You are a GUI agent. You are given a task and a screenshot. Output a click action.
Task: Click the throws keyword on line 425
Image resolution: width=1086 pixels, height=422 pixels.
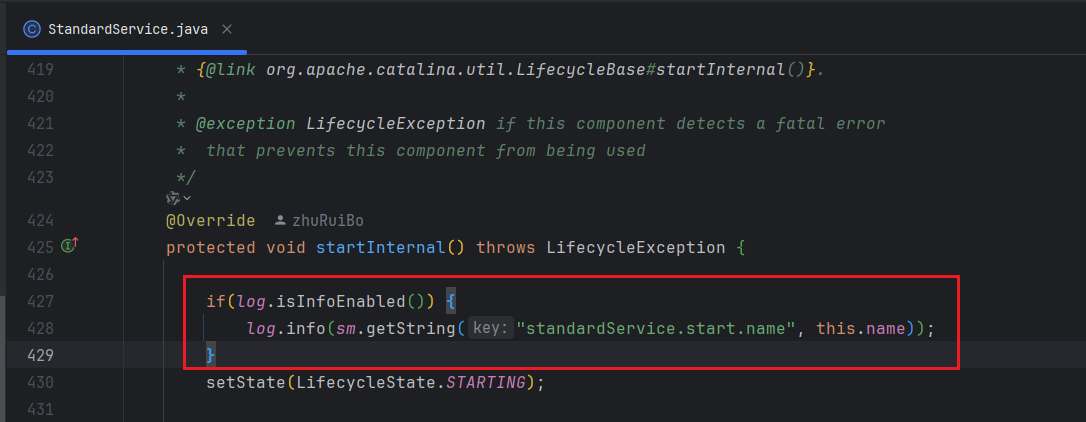point(506,247)
